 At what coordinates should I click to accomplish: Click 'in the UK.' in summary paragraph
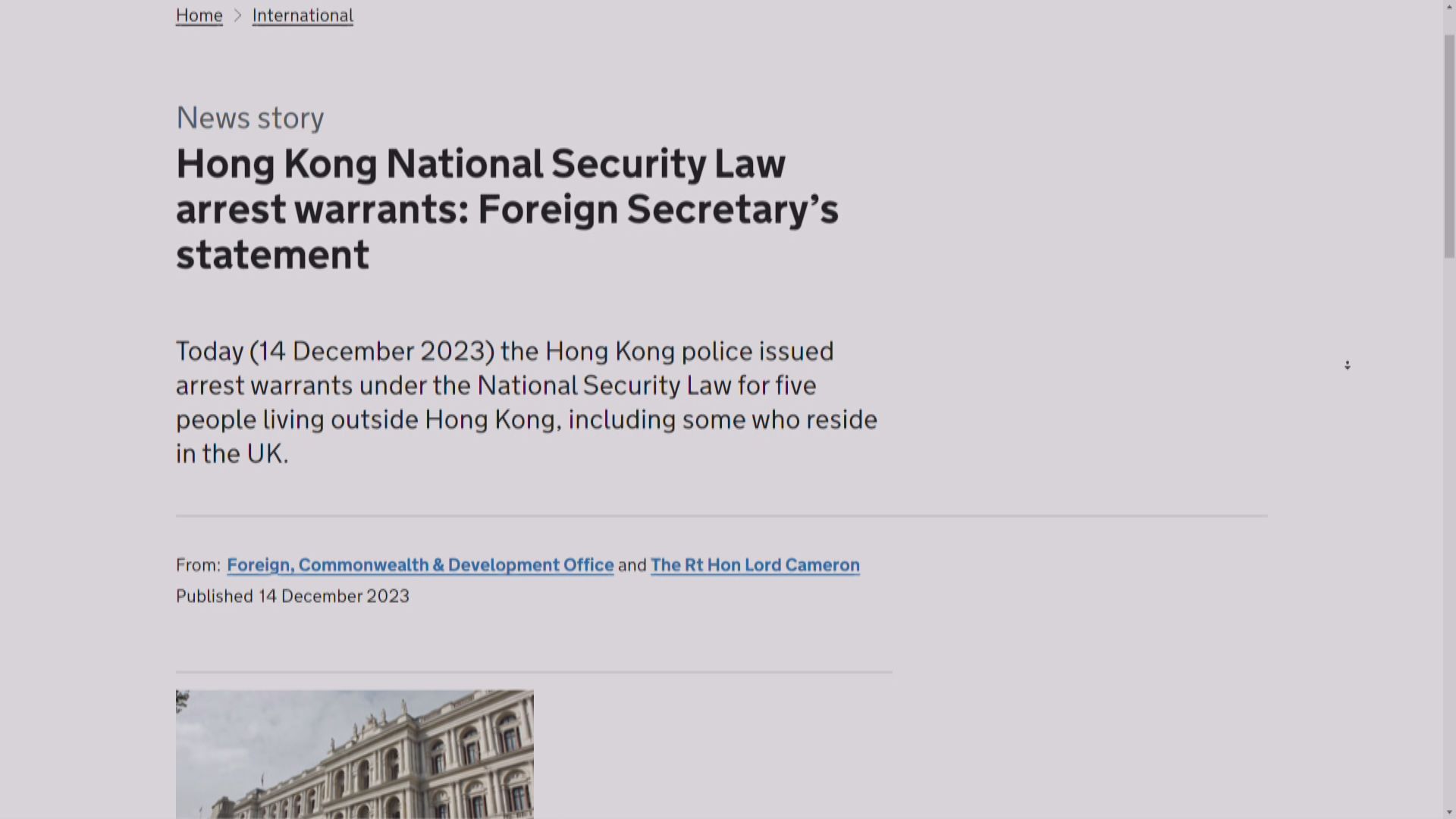(x=232, y=454)
